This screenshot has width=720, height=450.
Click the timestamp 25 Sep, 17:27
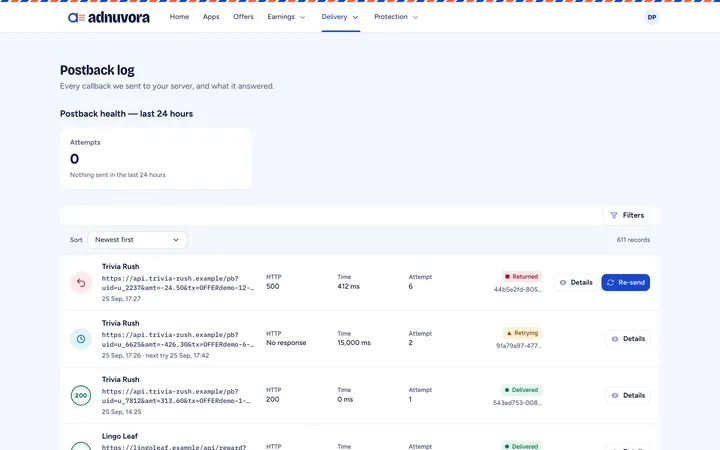click(121, 299)
